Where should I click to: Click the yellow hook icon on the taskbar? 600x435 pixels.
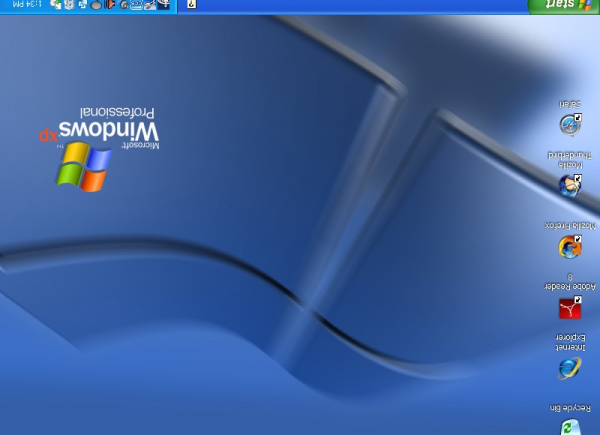pyautogui.click(x=191, y=5)
